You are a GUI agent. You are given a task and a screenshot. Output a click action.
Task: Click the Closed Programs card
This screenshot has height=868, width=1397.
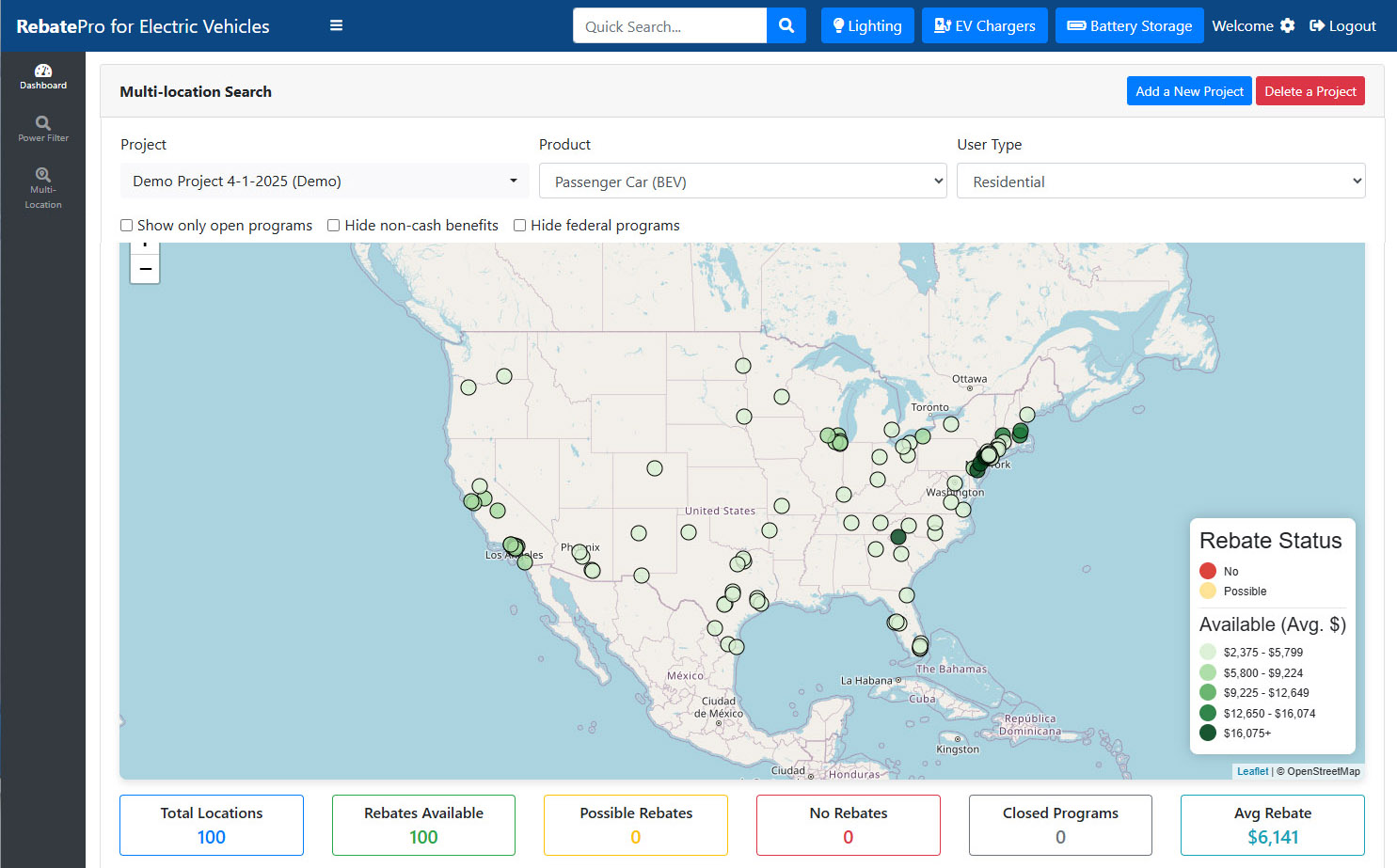click(1060, 825)
